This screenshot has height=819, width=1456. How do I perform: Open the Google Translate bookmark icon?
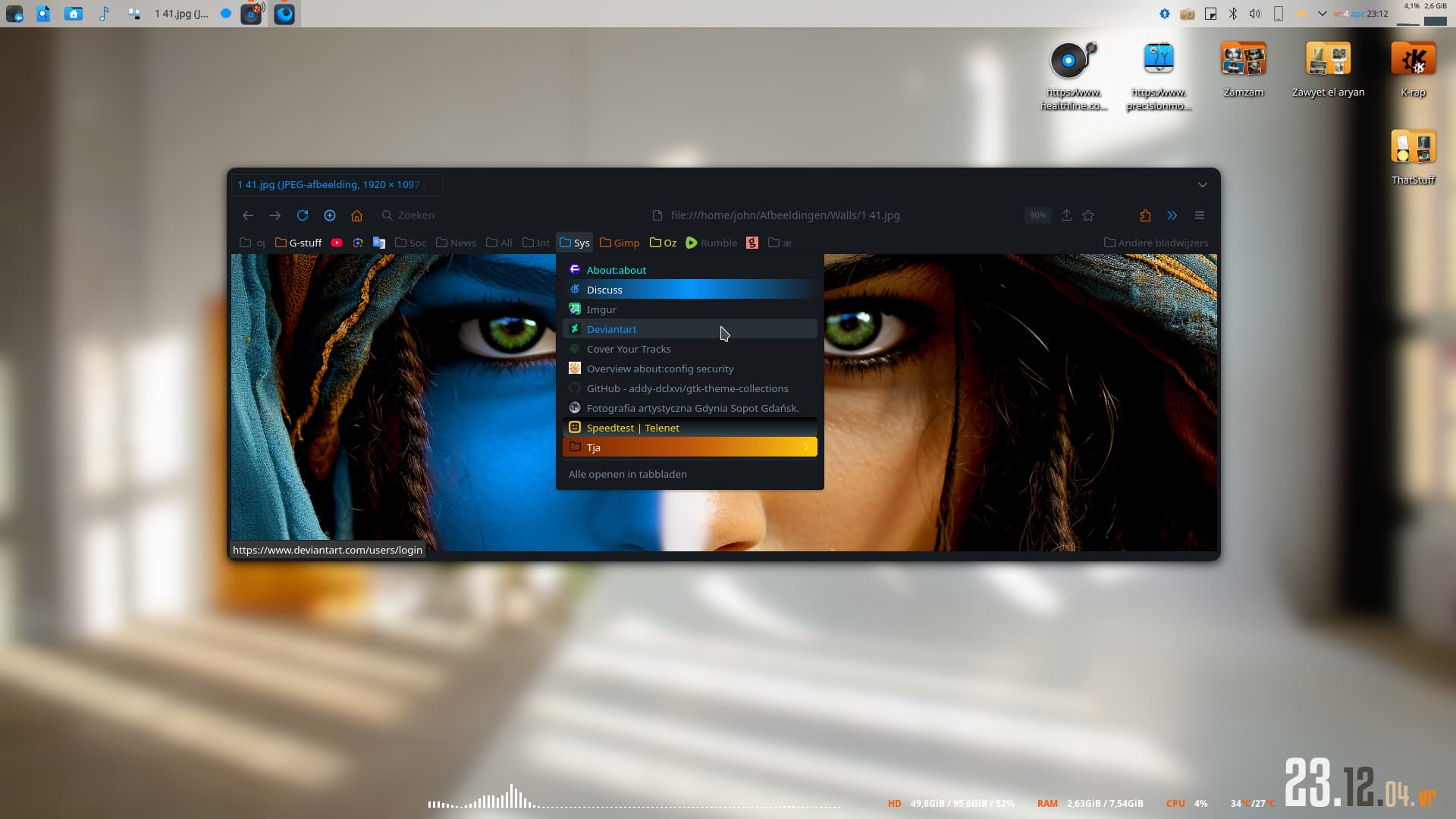(379, 243)
